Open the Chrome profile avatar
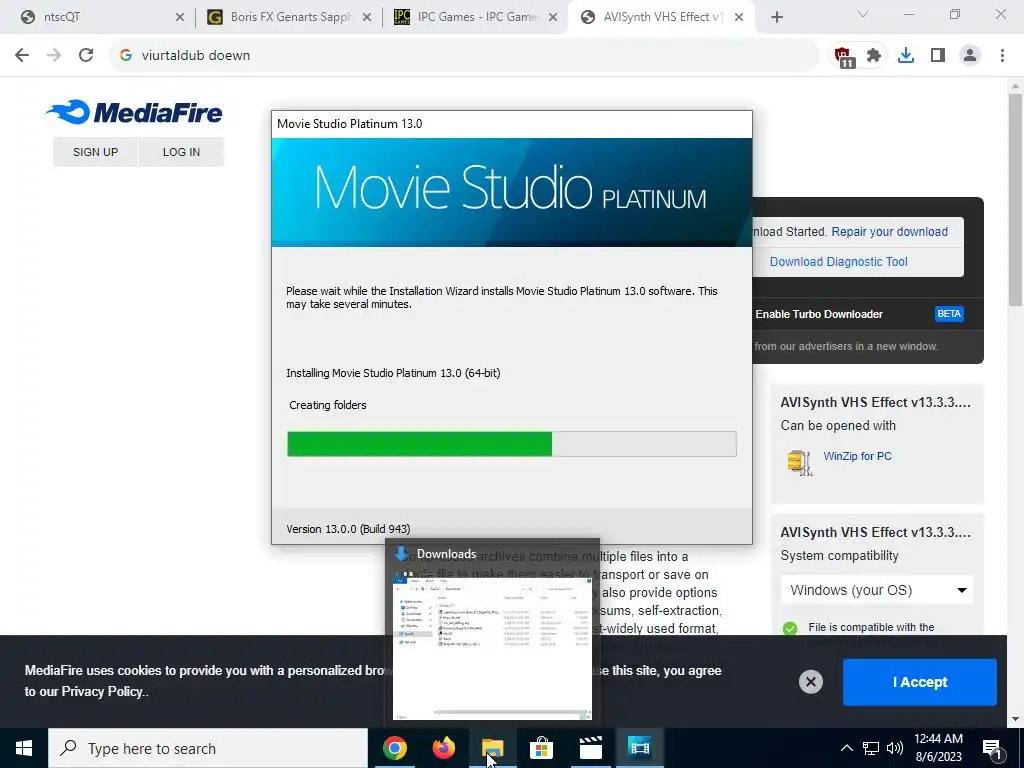The height and width of the screenshot is (768, 1024). (970, 56)
